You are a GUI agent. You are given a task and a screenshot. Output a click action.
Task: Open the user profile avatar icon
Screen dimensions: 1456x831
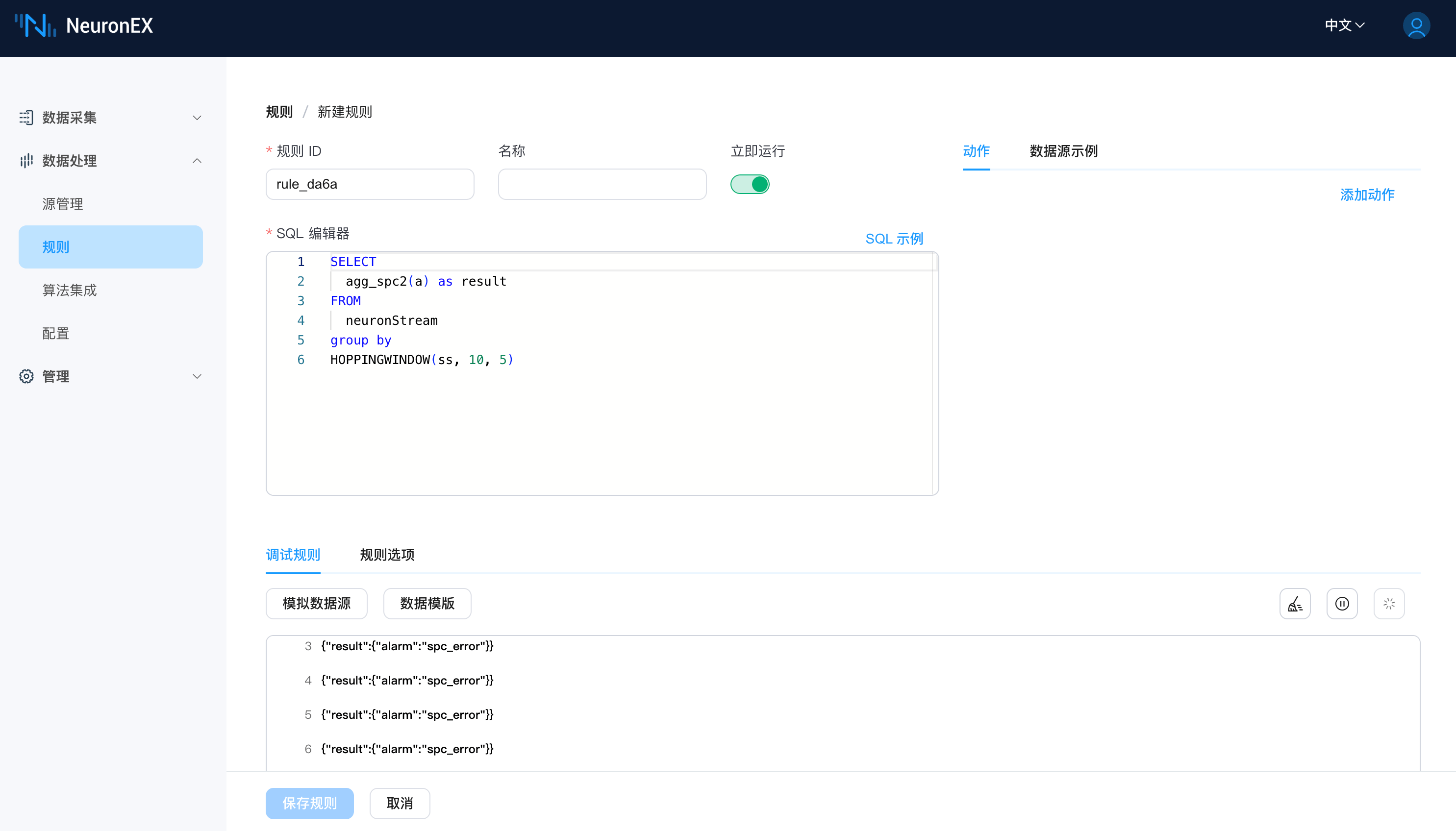pos(1416,25)
